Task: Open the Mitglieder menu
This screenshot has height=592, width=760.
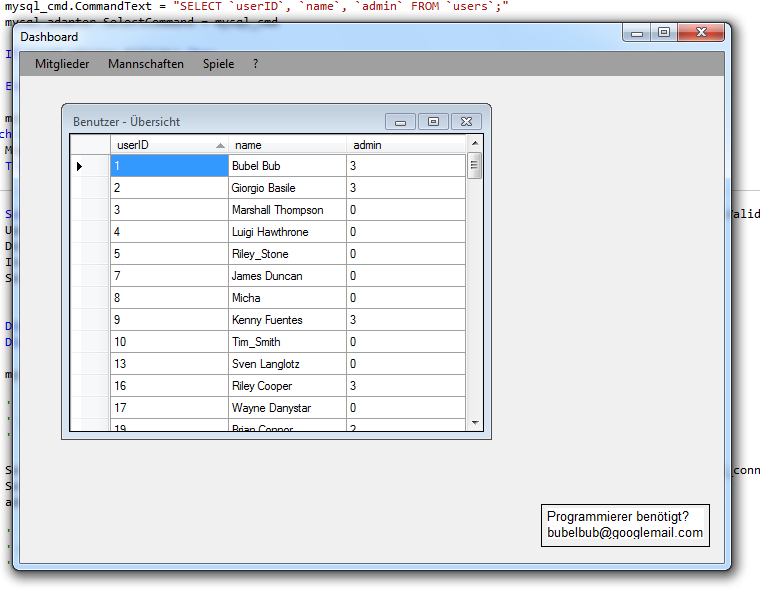Action: [62, 64]
